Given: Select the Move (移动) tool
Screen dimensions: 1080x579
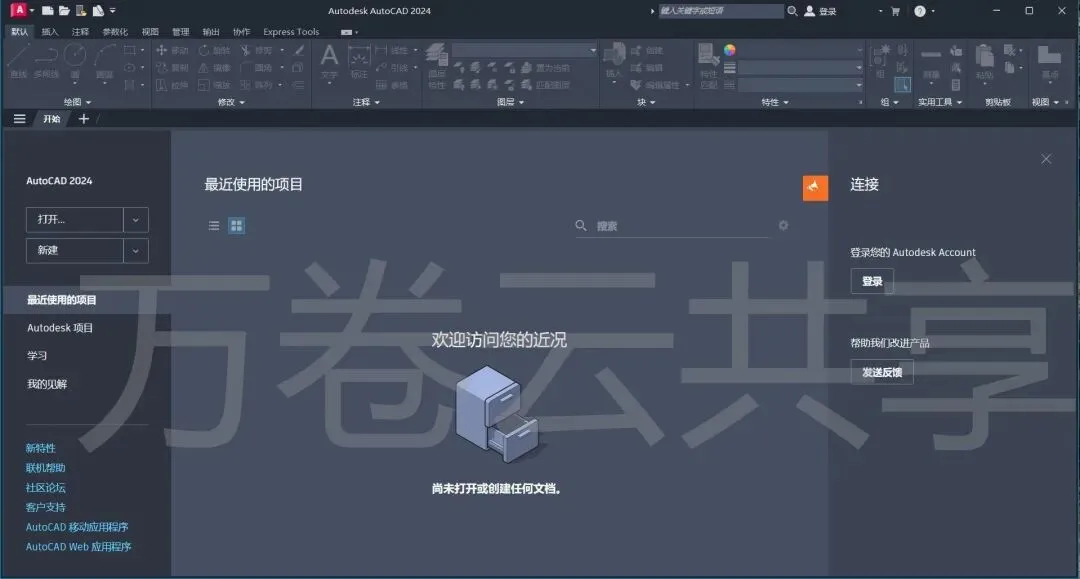Looking at the screenshot, I should [172, 50].
